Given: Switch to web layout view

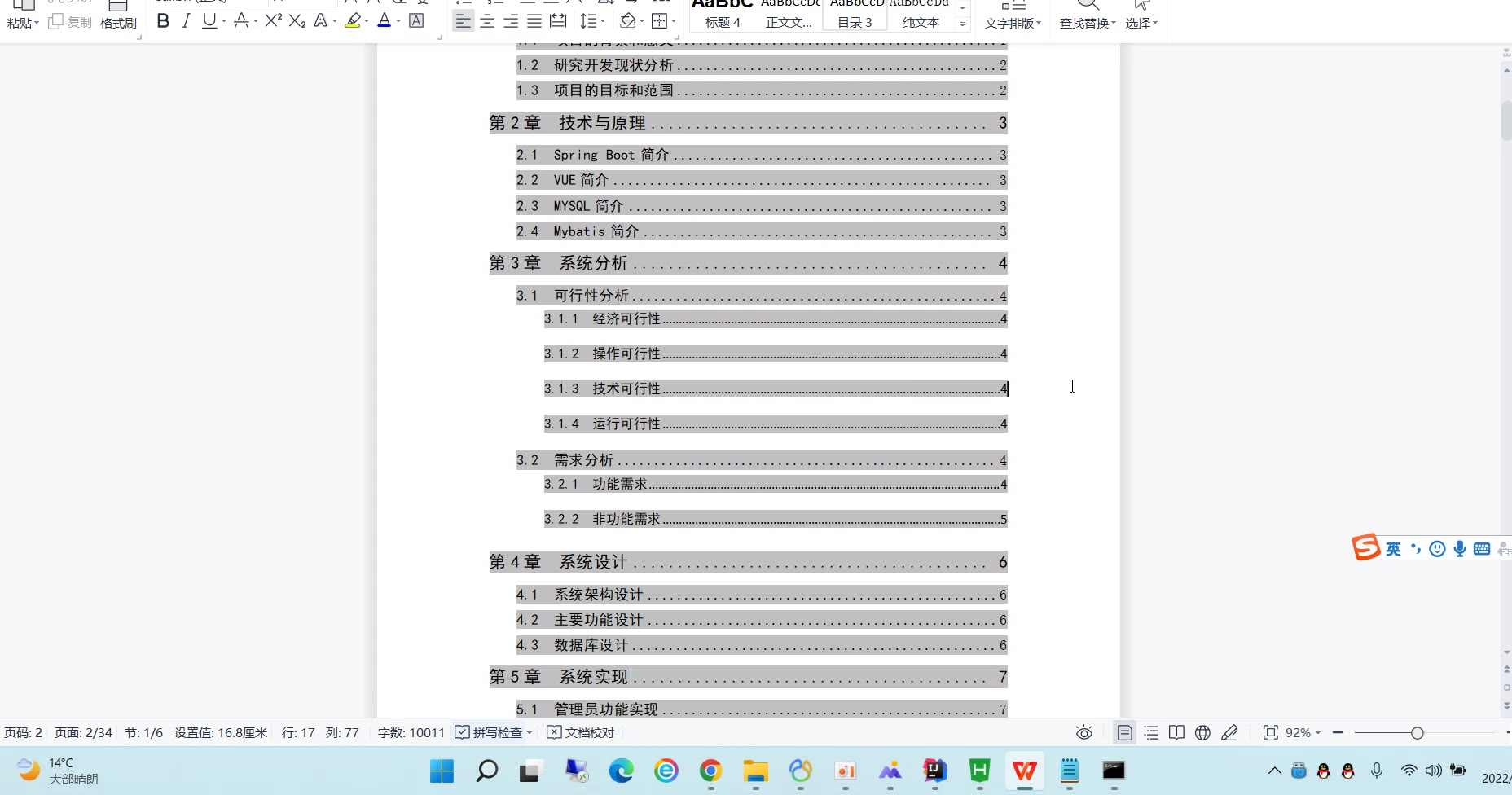Looking at the screenshot, I should point(1202,733).
